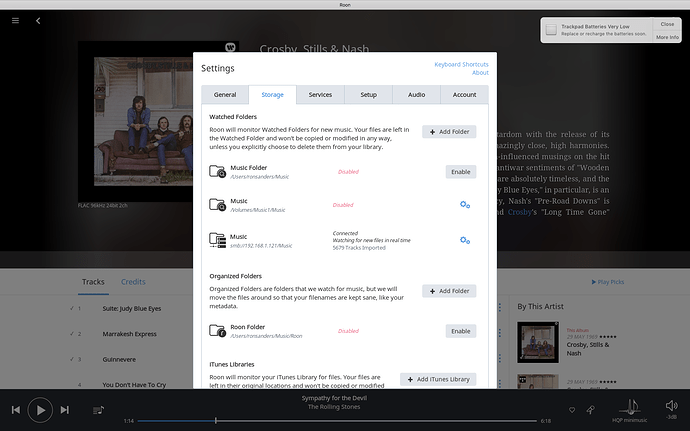Click Add iTunes Library button
Screen dimensions: 690x431
pyautogui.click(x=438, y=379)
